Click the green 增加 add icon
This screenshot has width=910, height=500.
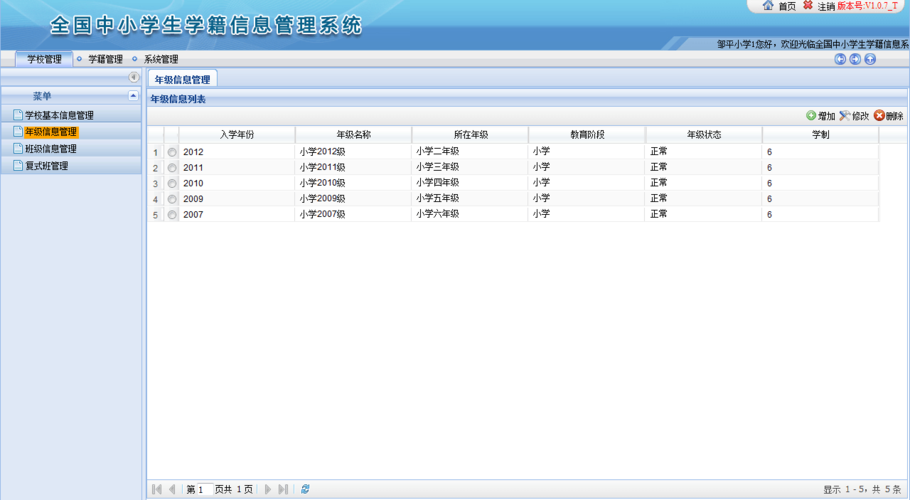[811, 116]
